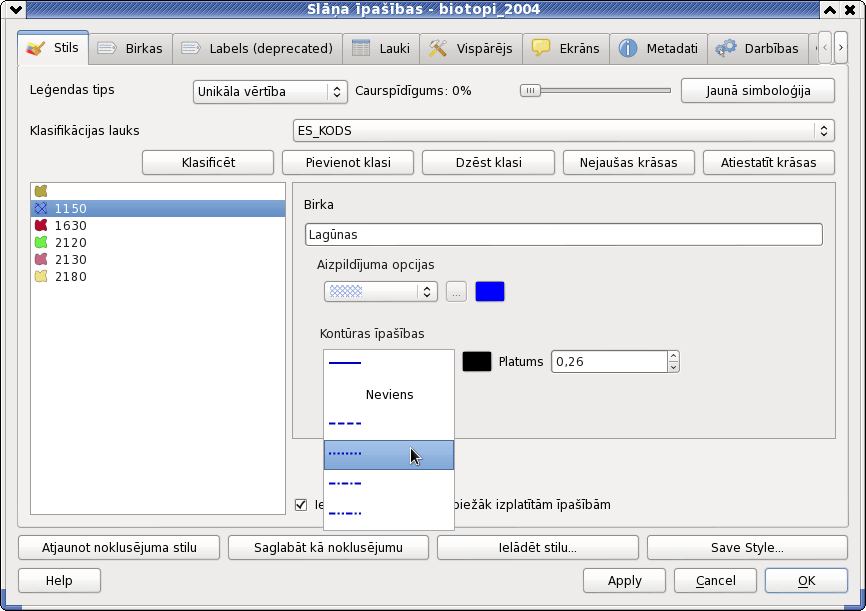
Task: Click the Birka text field with Lagūnas
Action: (x=563, y=235)
